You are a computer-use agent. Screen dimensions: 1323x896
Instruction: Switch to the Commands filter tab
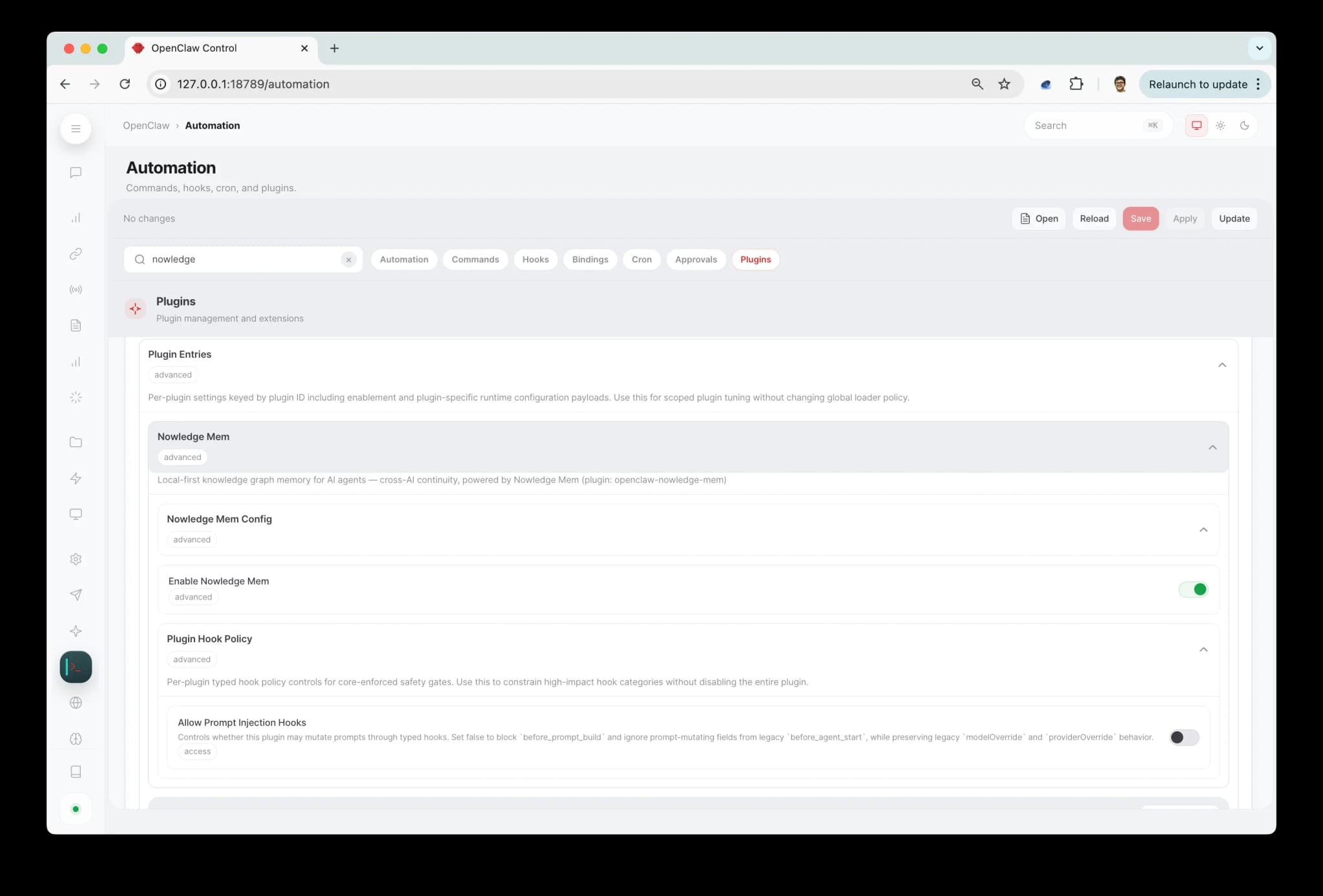pos(475,259)
